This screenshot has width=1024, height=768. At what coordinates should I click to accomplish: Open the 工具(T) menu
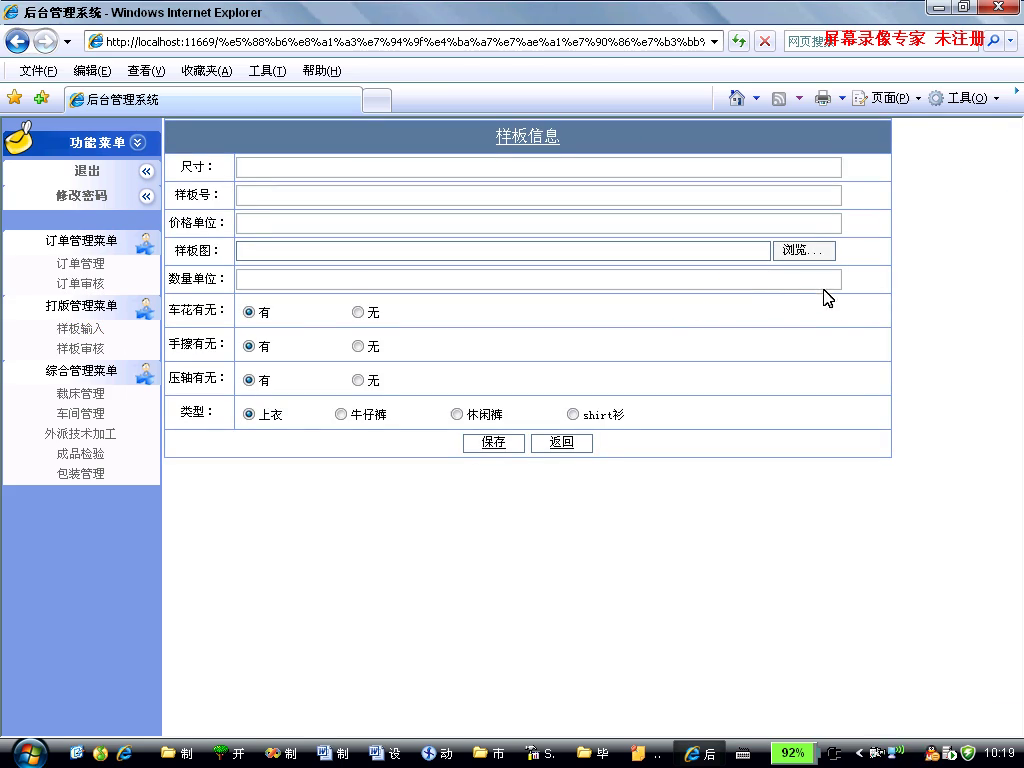267,71
